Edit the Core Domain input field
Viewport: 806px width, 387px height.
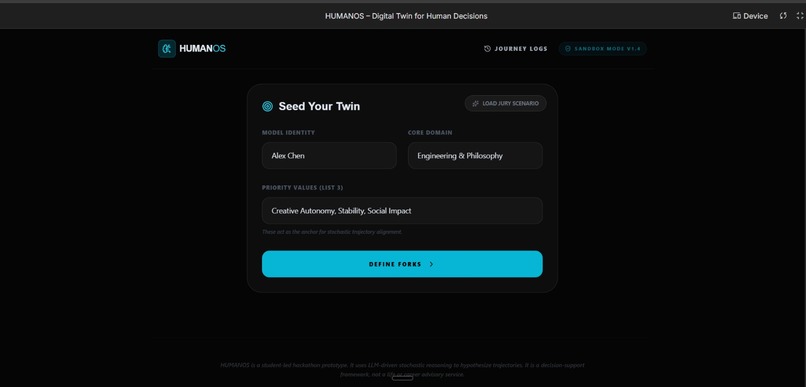[475, 156]
